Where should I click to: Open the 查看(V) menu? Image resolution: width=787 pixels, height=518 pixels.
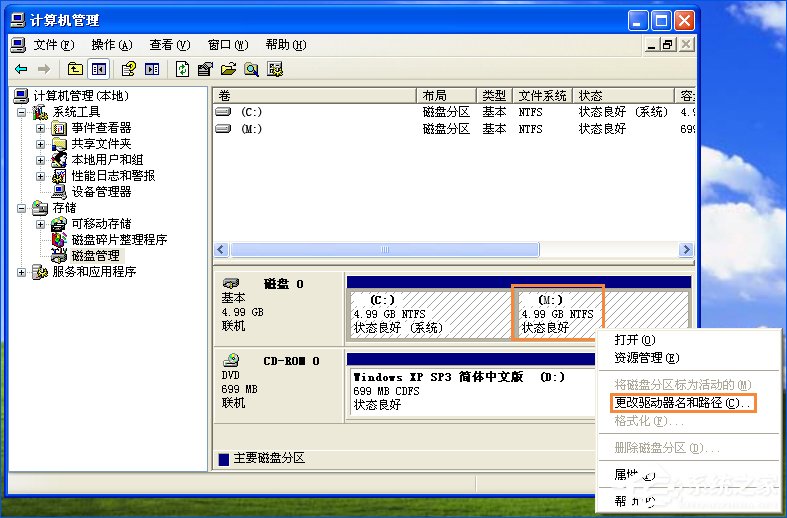tap(170, 45)
